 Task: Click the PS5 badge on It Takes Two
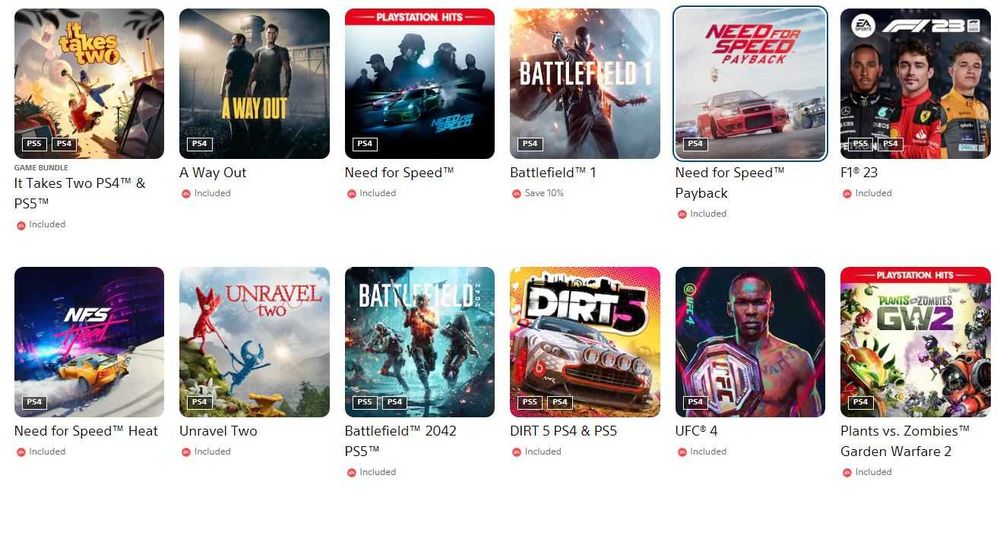34,144
